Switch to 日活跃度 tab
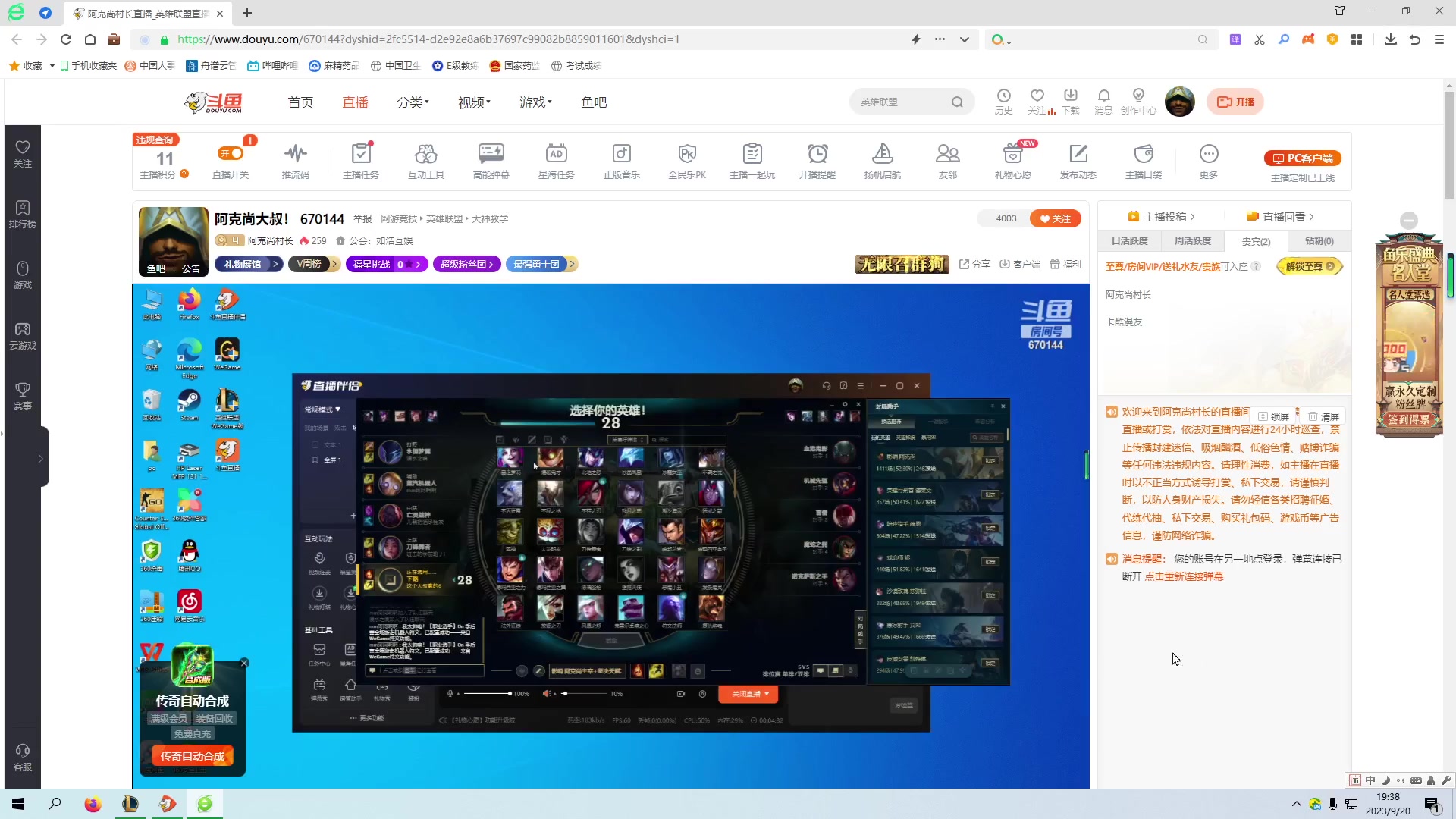1456x819 pixels. (1130, 241)
